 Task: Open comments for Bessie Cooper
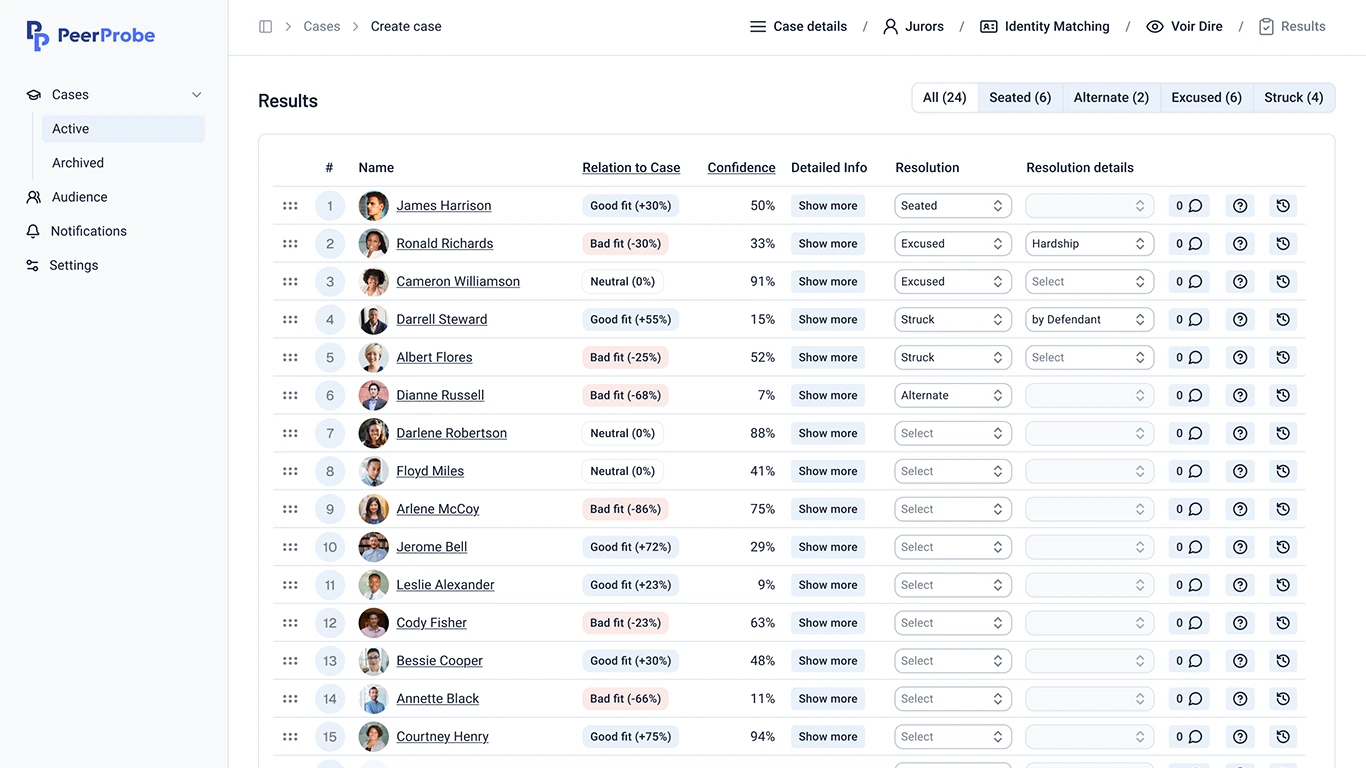(1188, 661)
